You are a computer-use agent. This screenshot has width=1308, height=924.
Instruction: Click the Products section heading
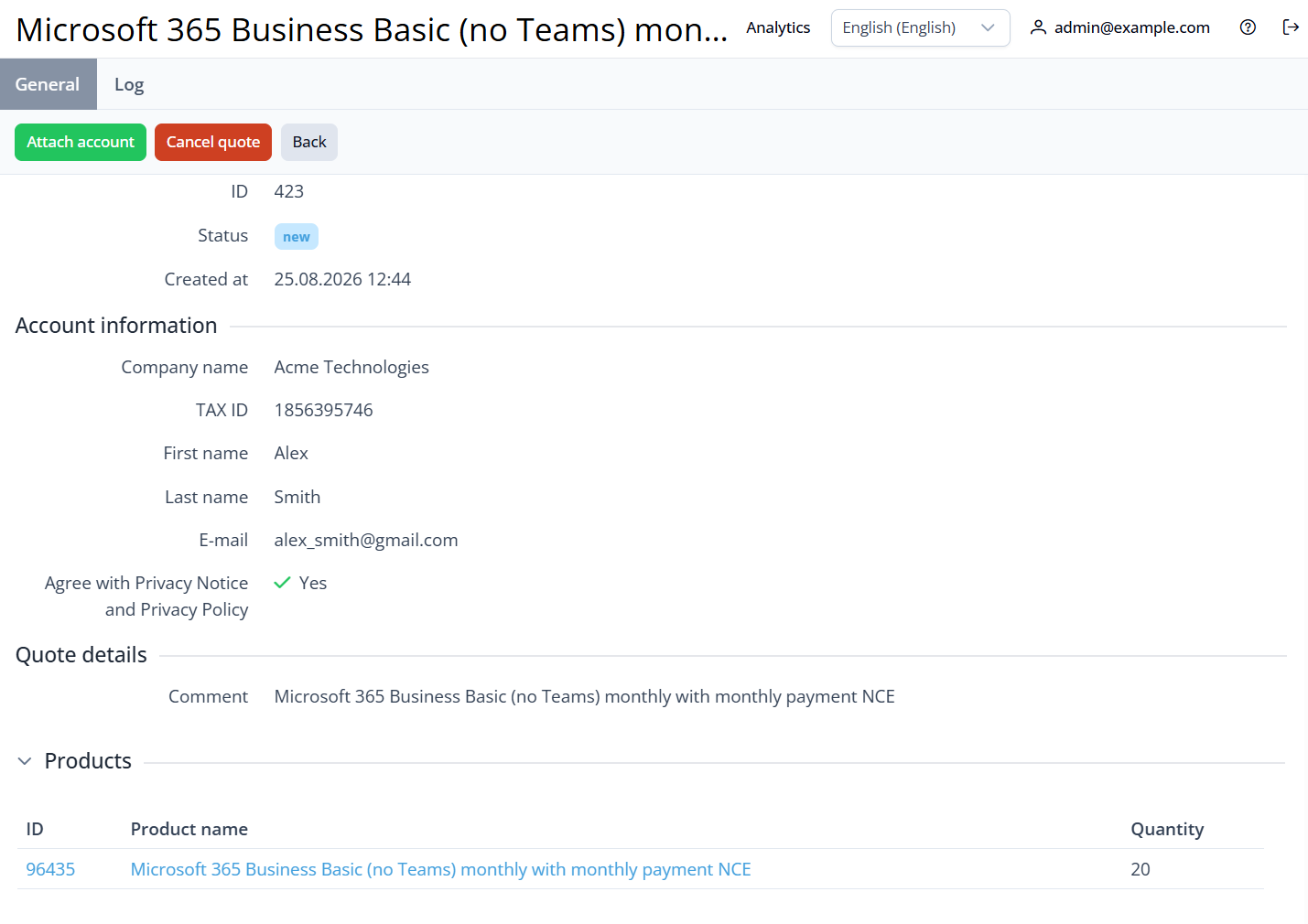(88, 761)
